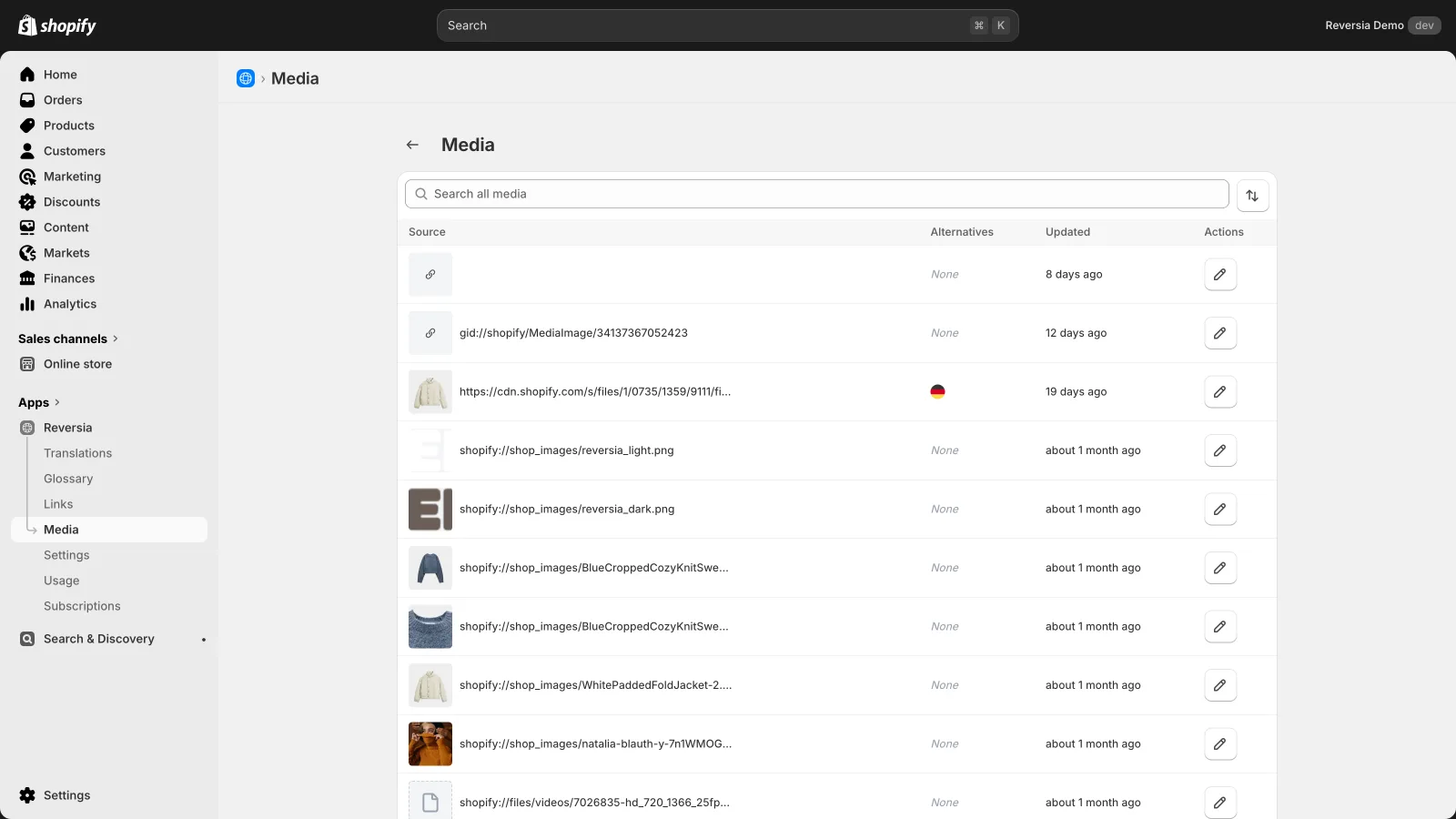This screenshot has width=1456, height=819.
Task: Click the Reversia globe icon in breadcrumb
Action: point(246,78)
